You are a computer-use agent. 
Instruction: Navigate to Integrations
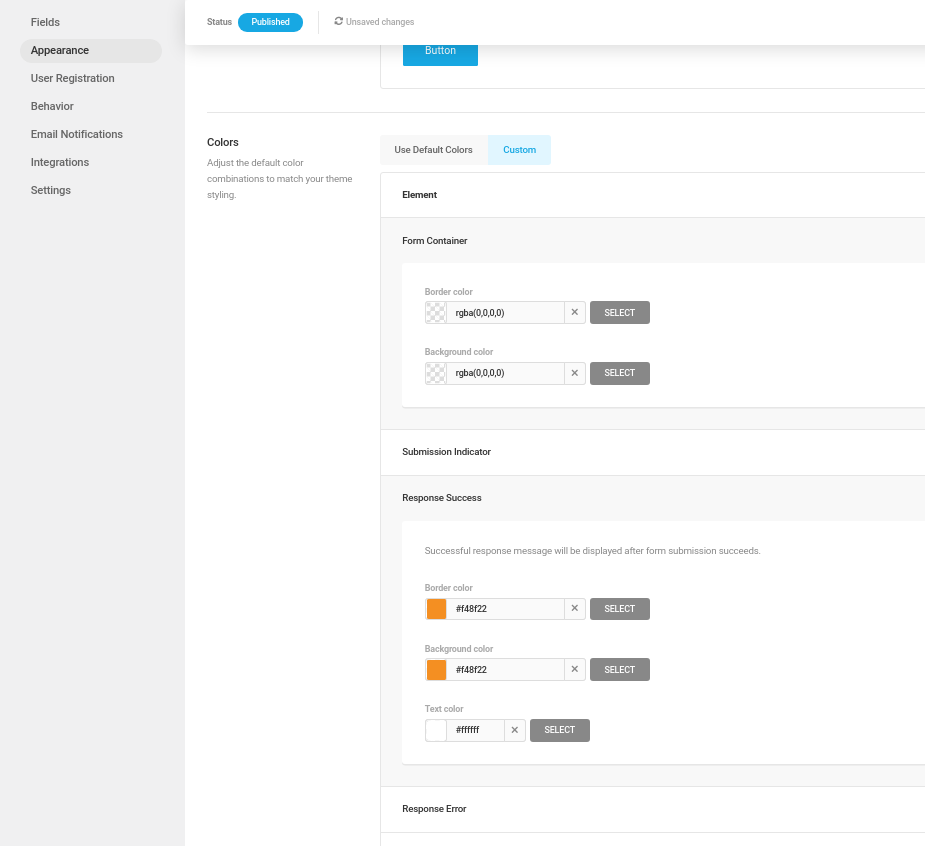click(60, 162)
